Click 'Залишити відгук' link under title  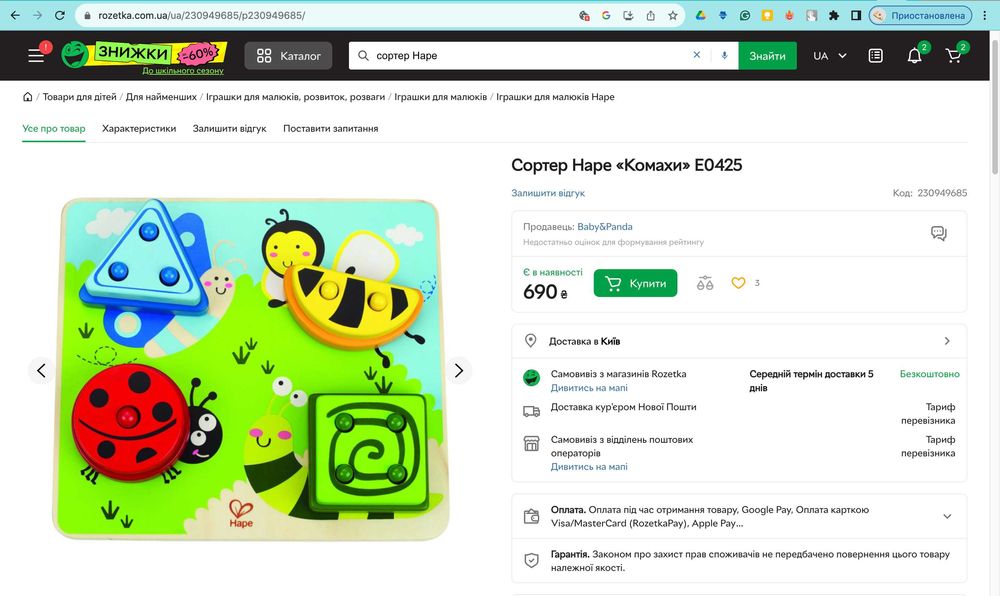point(548,193)
